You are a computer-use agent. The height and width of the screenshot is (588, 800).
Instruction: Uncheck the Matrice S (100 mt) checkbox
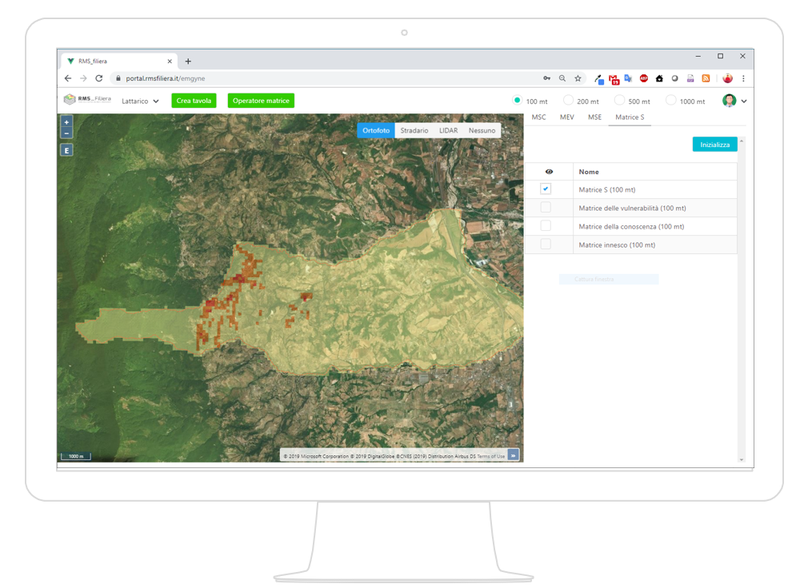coord(546,189)
